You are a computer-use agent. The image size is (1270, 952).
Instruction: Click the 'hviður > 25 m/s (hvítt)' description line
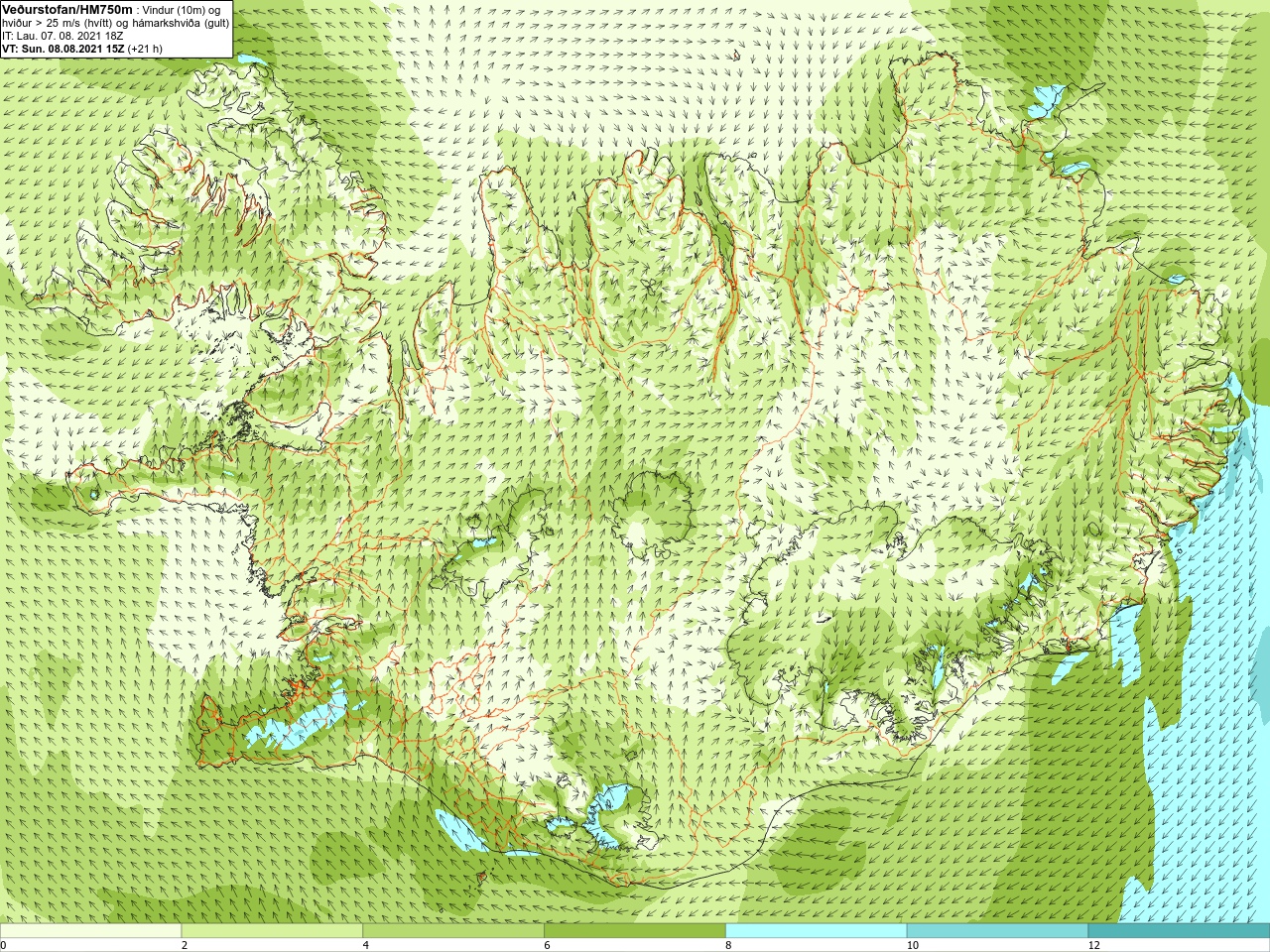click(x=116, y=23)
